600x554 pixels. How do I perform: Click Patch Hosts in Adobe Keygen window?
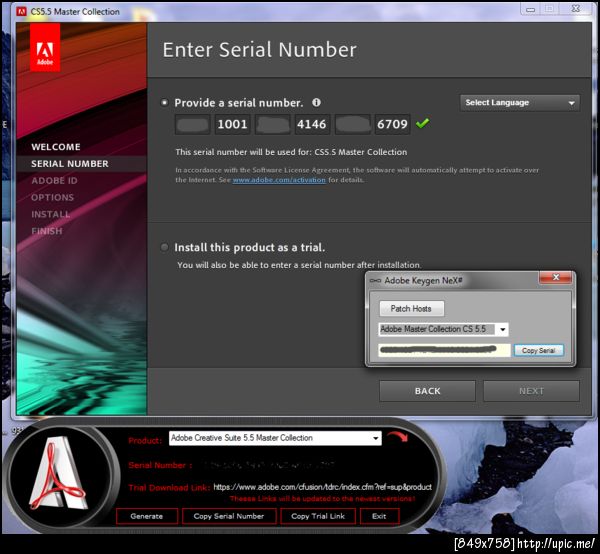pos(411,308)
